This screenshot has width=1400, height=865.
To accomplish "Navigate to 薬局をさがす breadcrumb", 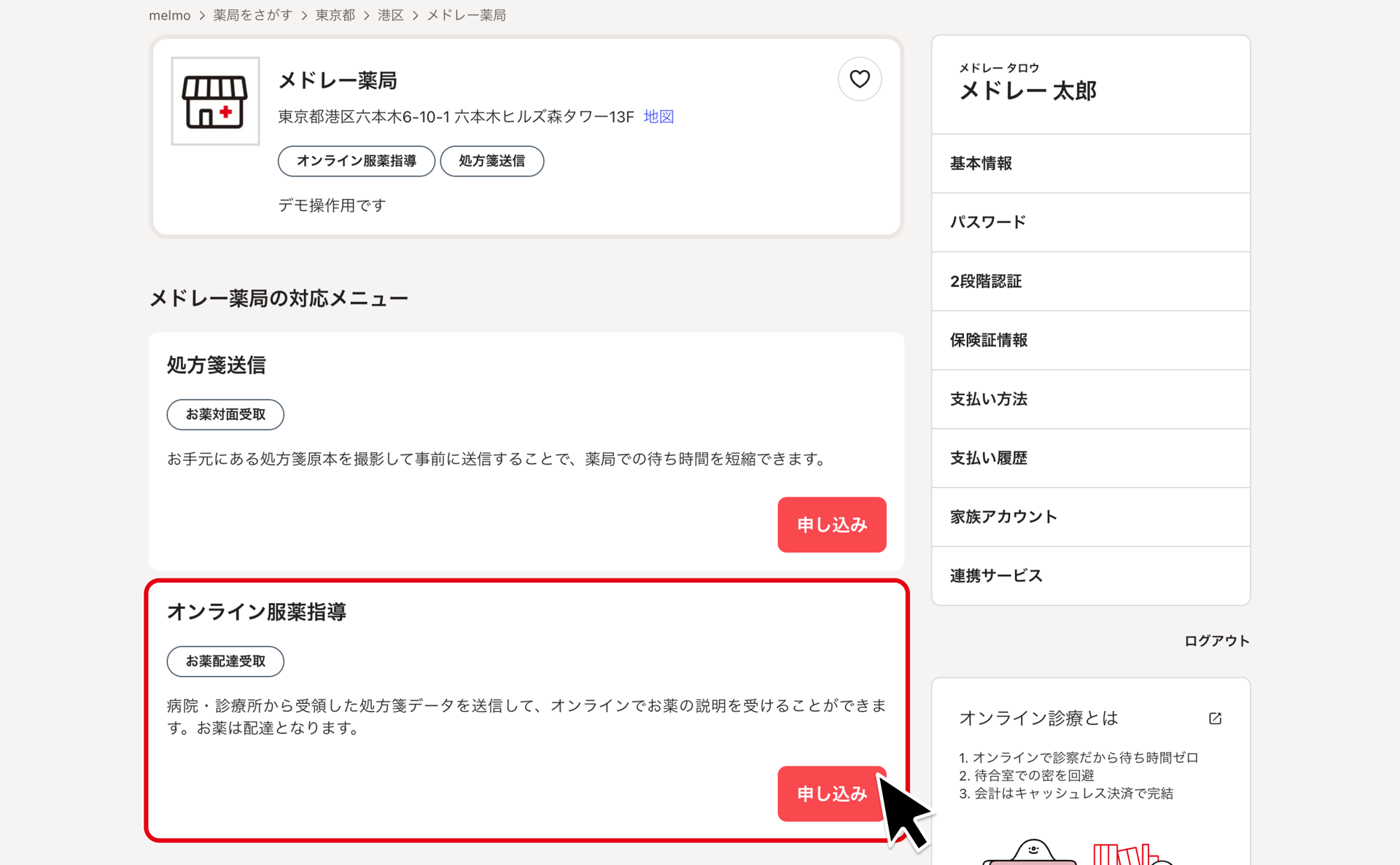I will click(x=252, y=15).
